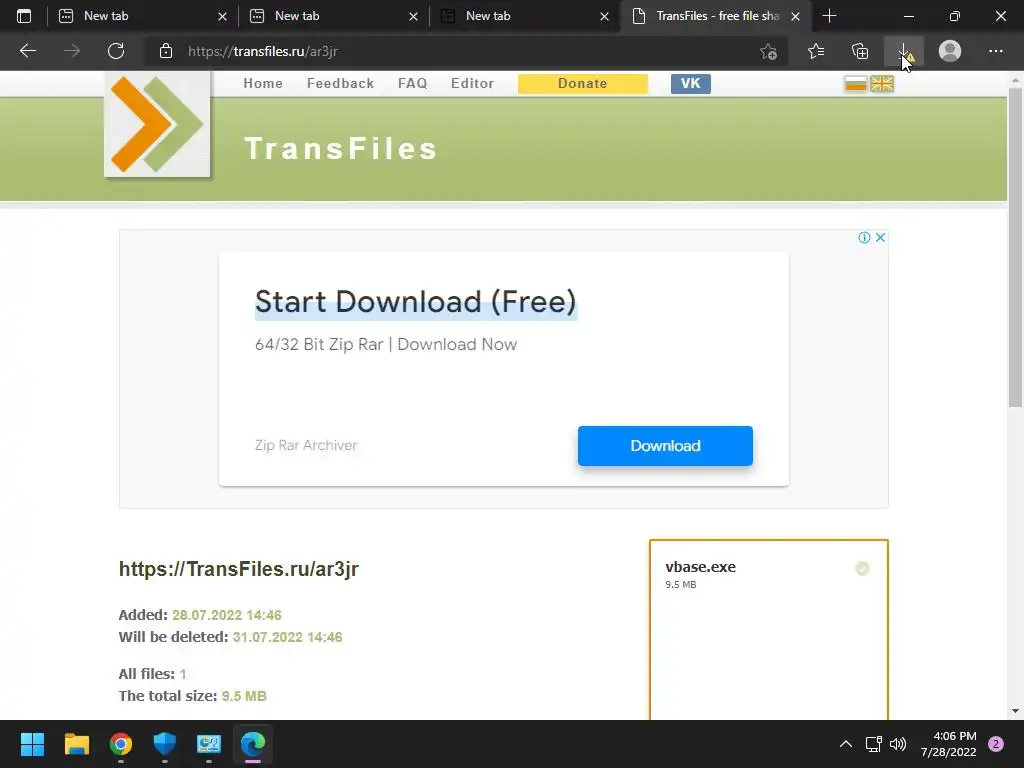Open volume control tray icon

click(898, 744)
